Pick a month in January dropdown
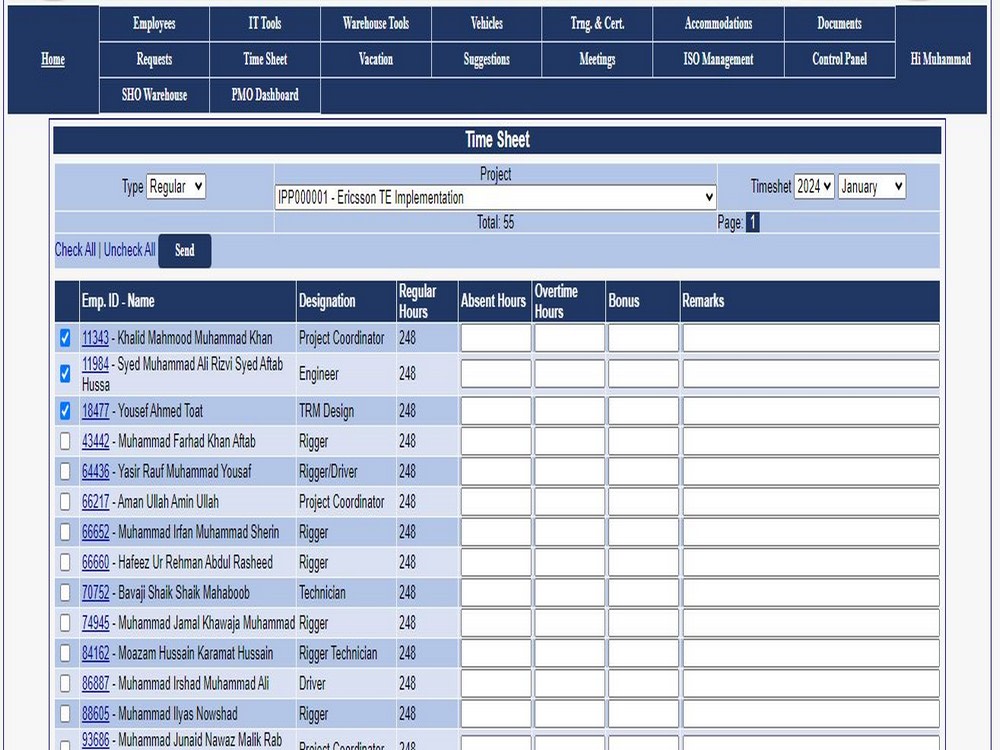This screenshot has height=750, width=1000. pos(872,186)
